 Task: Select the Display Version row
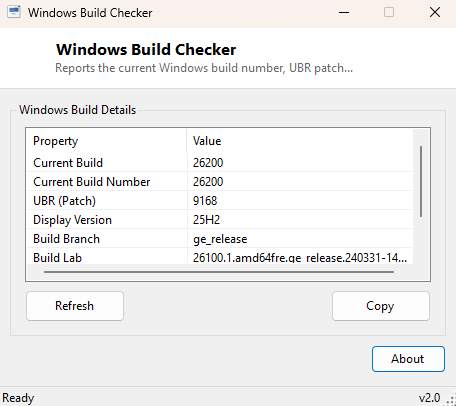pos(220,220)
